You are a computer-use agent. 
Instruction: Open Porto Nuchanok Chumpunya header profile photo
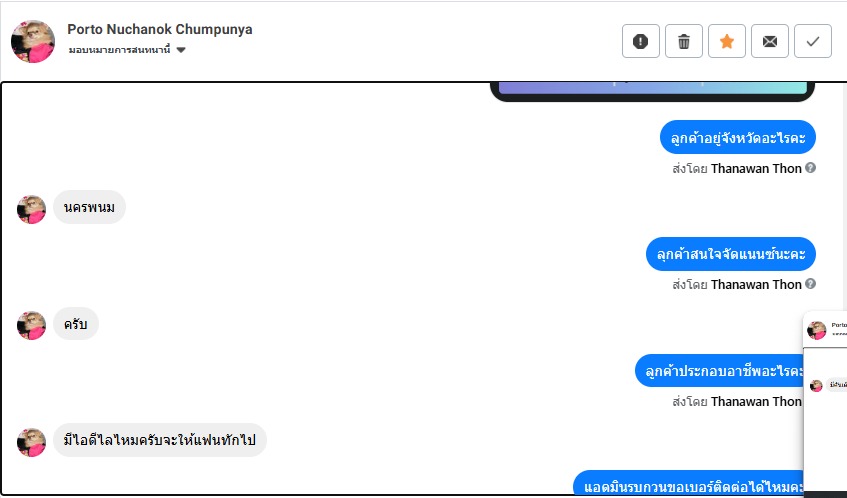pos(33,42)
